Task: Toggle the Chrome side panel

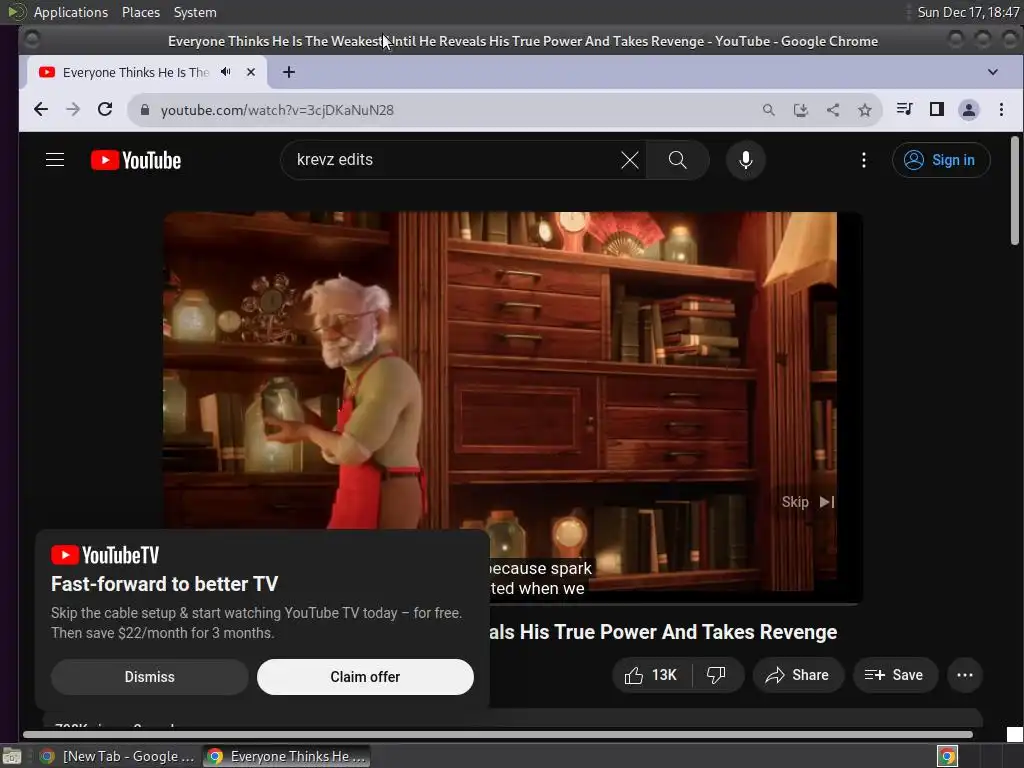Action: 936,109
